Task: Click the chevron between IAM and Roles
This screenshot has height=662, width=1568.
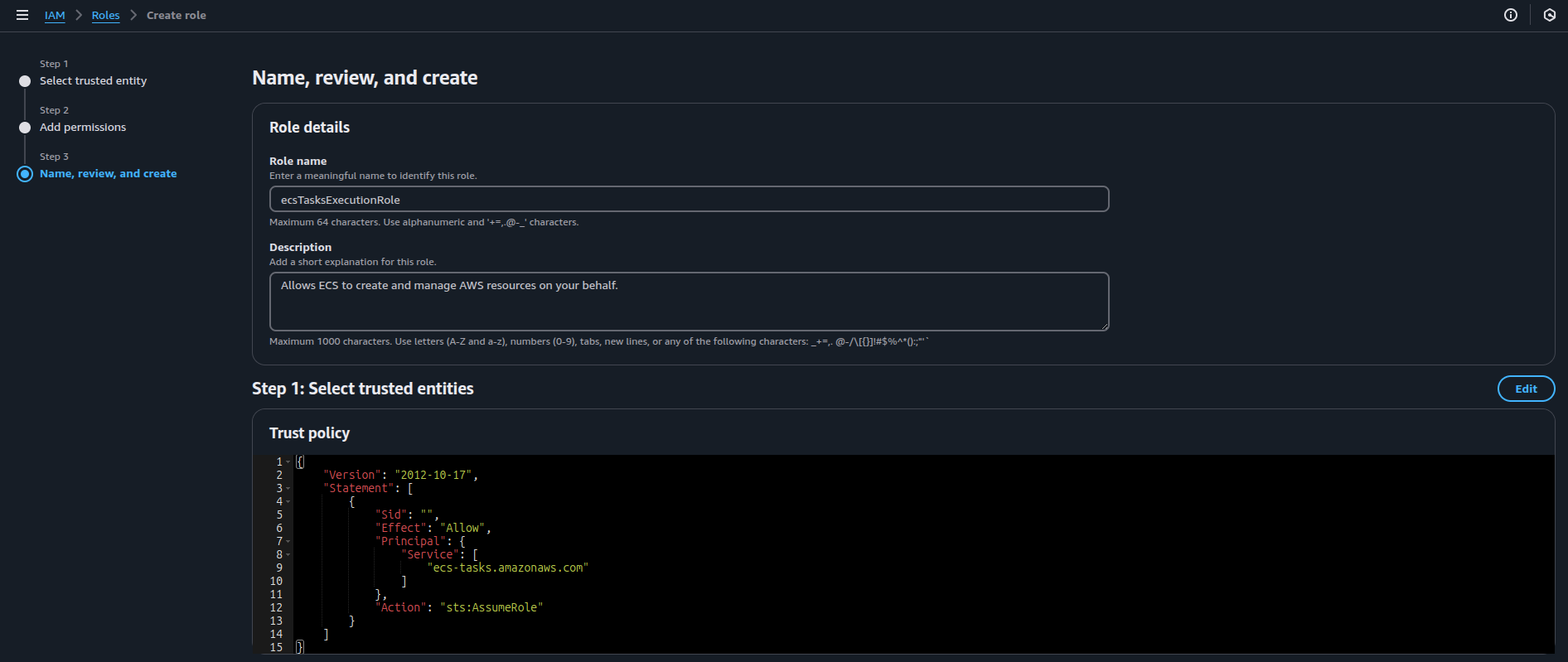Action: pos(79,15)
